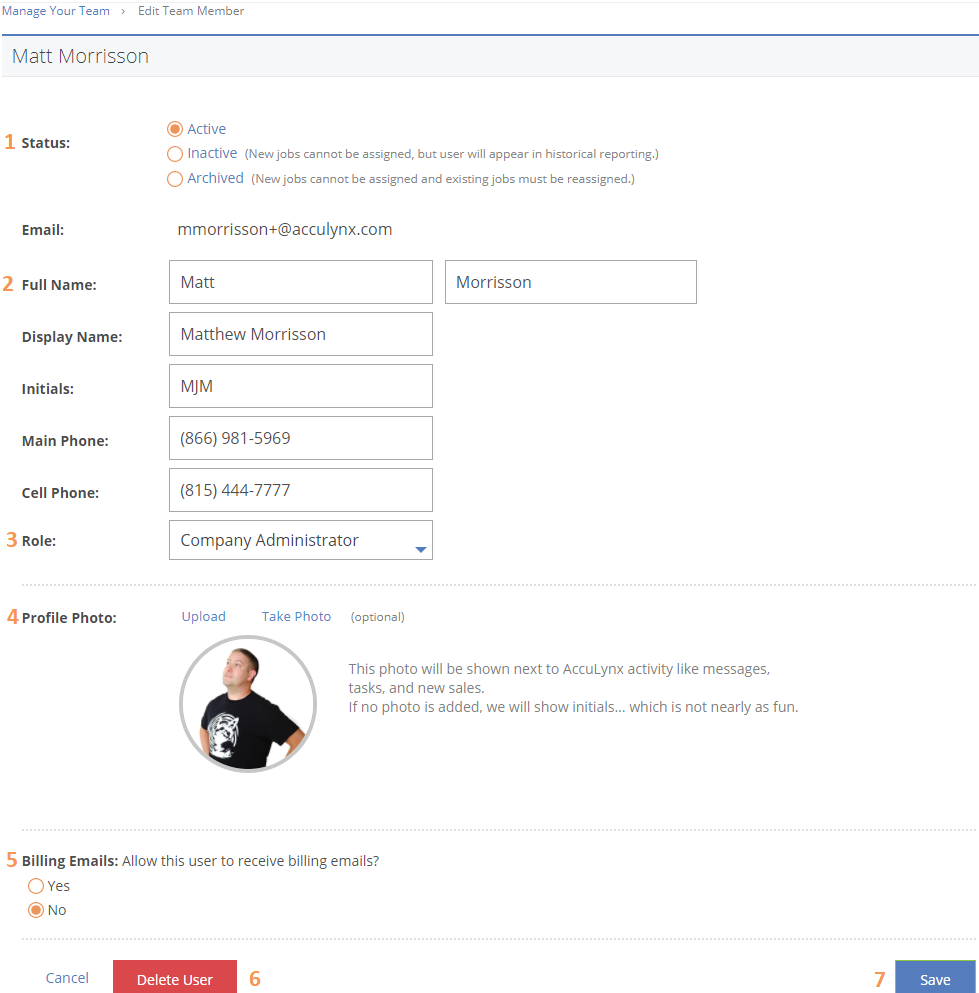Click the Delete User button
The height and width of the screenshot is (993, 979).
click(x=175, y=978)
